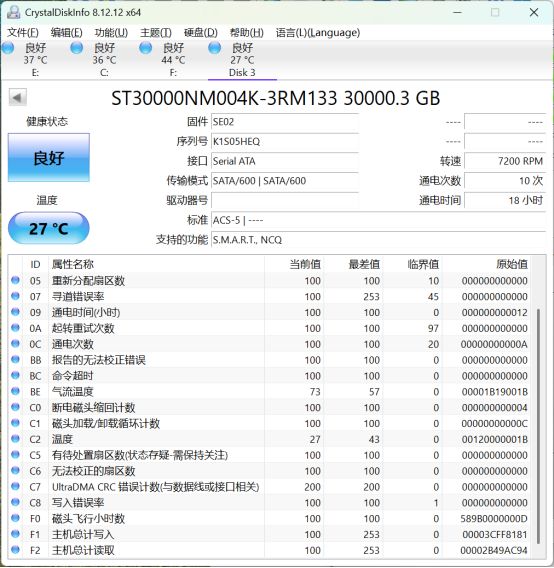
Task: Click status dot for BC 命令超时
Action: (15, 375)
